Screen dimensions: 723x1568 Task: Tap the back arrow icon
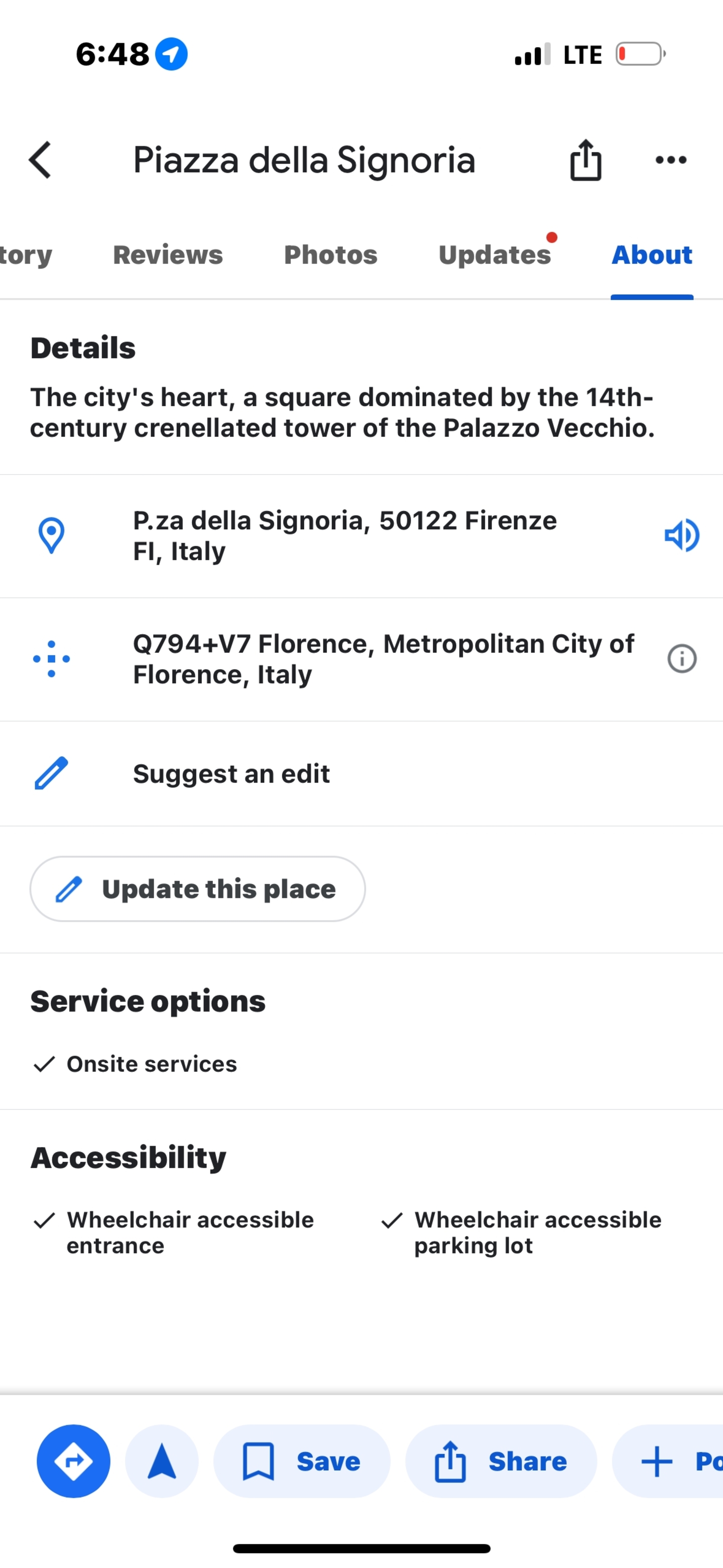[40, 160]
